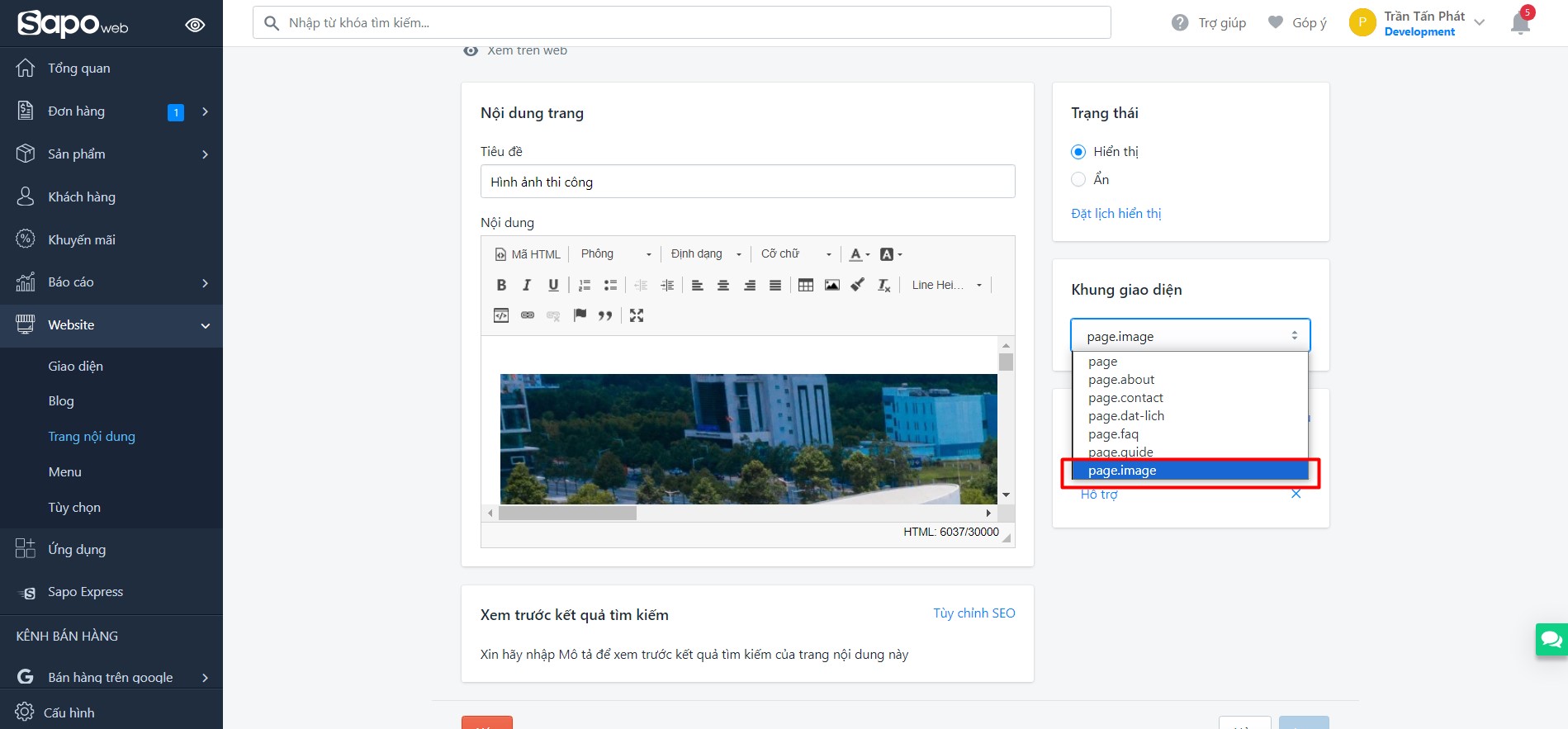
Task: Open the Line Height dropdown
Action: point(947,285)
